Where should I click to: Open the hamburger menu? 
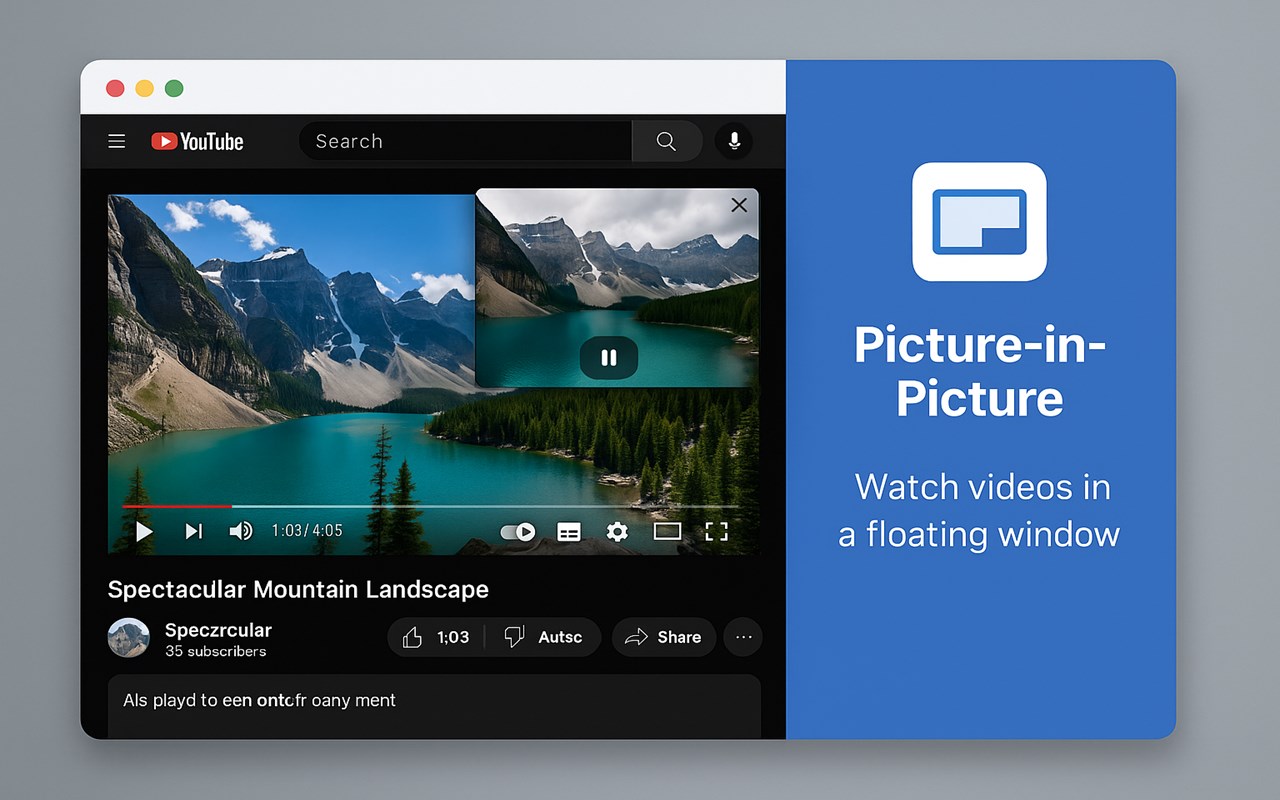coord(116,141)
